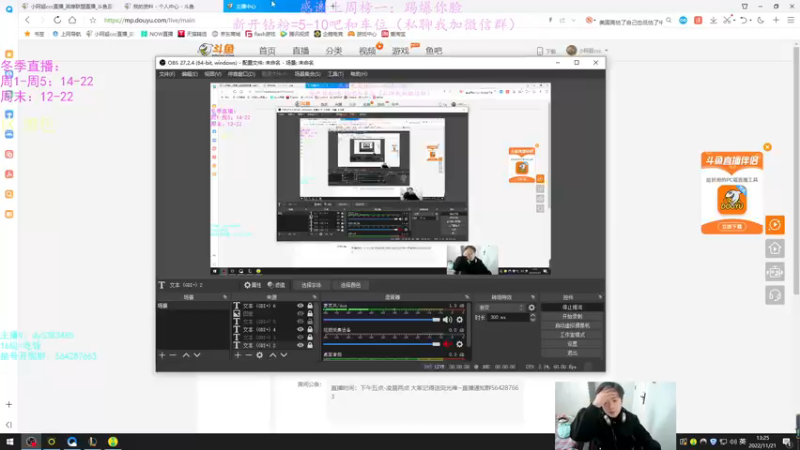Open Mic/Aux gear settings in the mixer
Screen dimensions: 800x450
460,320
